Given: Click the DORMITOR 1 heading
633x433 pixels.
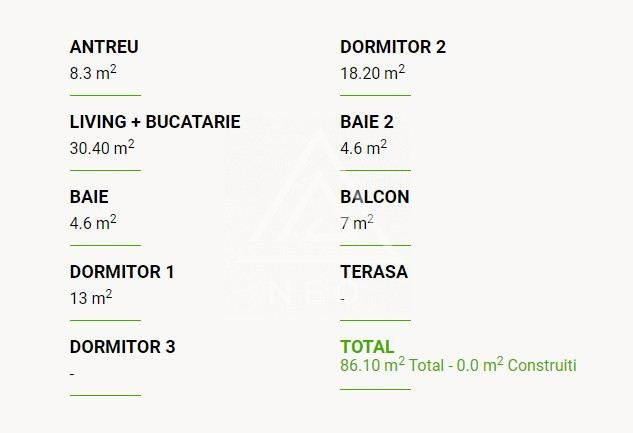Looking at the screenshot, I should pos(122,272).
